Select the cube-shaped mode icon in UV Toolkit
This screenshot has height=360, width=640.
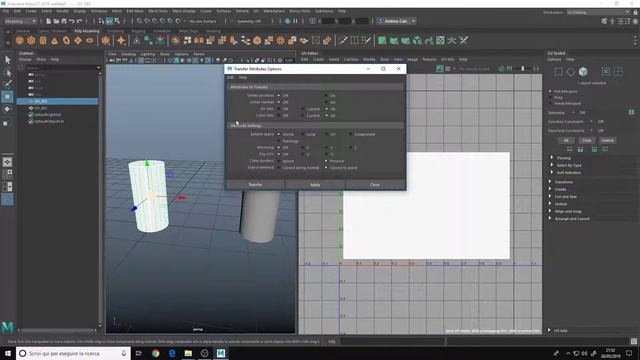click(583, 72)
